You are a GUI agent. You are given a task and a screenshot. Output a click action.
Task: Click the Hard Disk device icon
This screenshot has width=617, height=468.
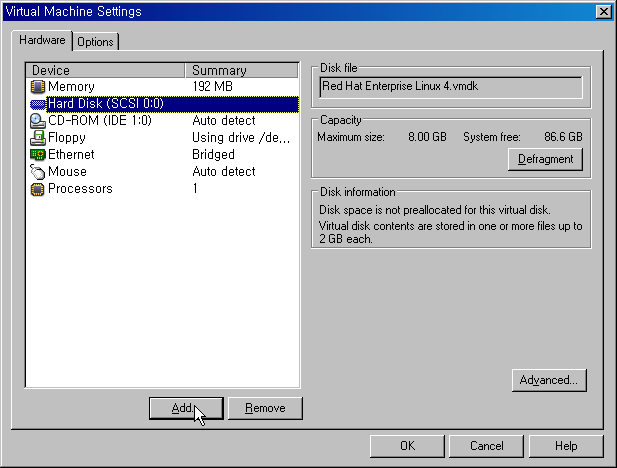[38, 104]
